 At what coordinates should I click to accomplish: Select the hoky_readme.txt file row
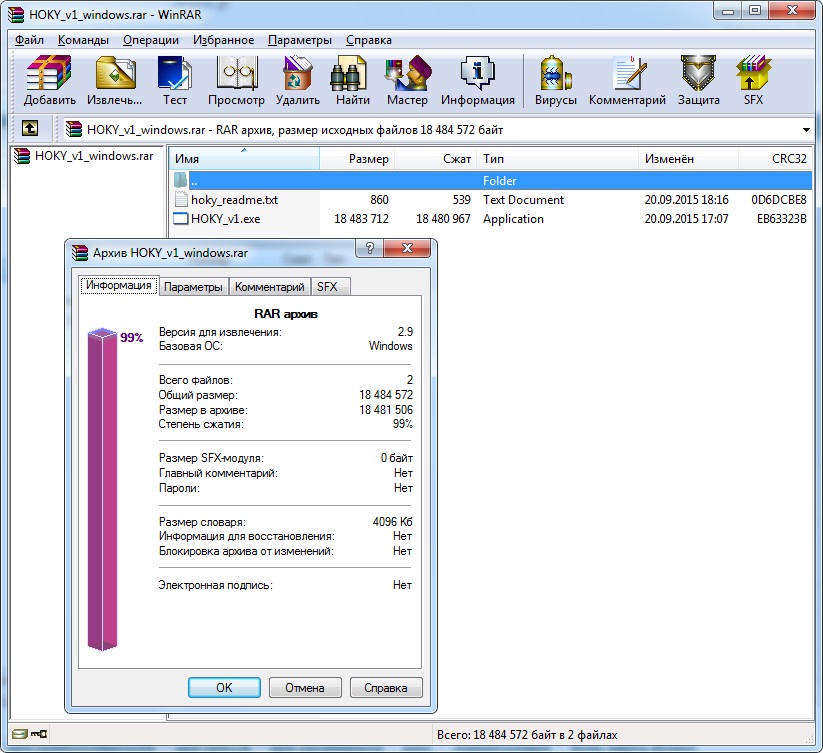coord(490,200)
